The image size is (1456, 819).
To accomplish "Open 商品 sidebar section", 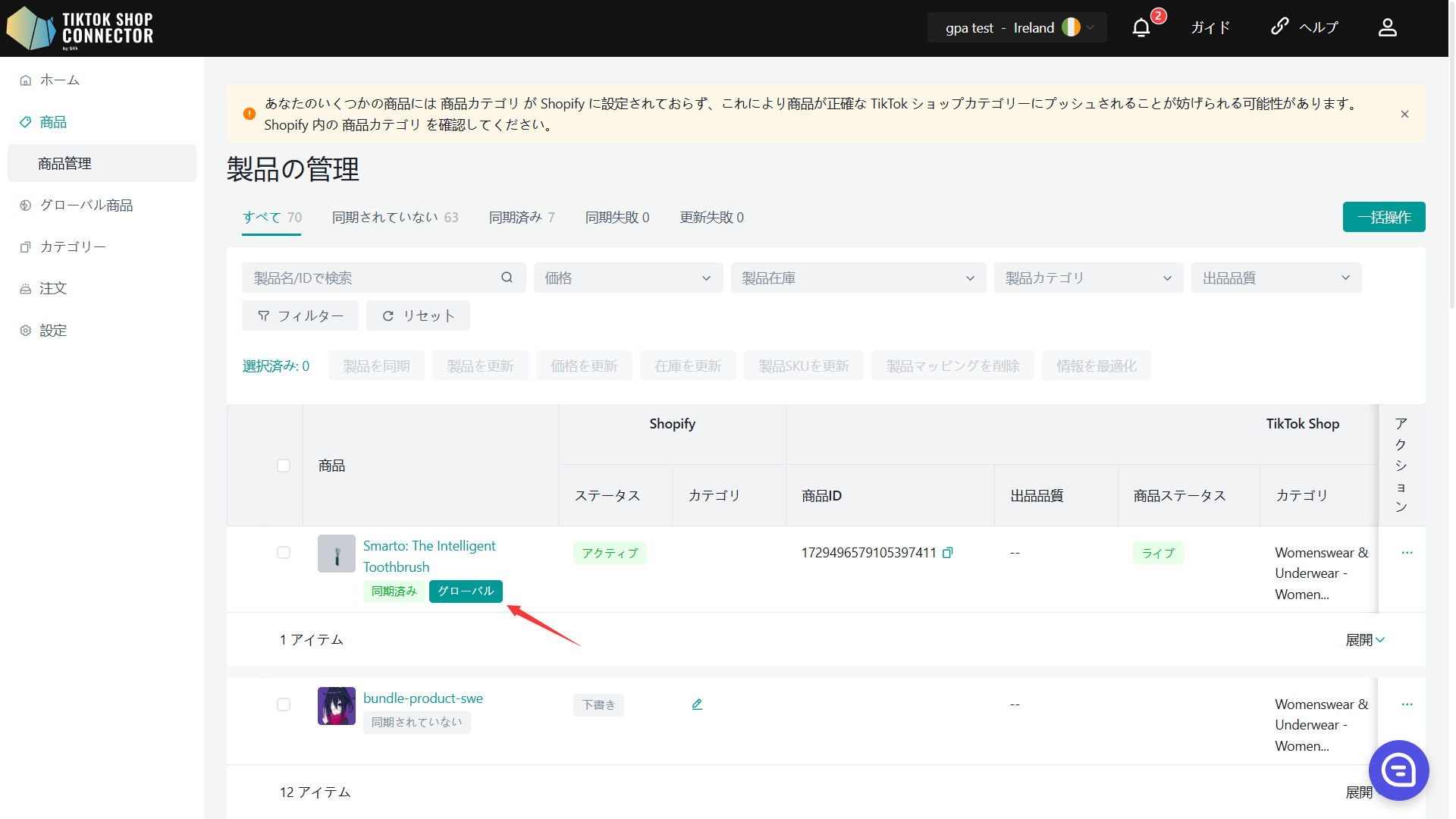I will [102, 122].
